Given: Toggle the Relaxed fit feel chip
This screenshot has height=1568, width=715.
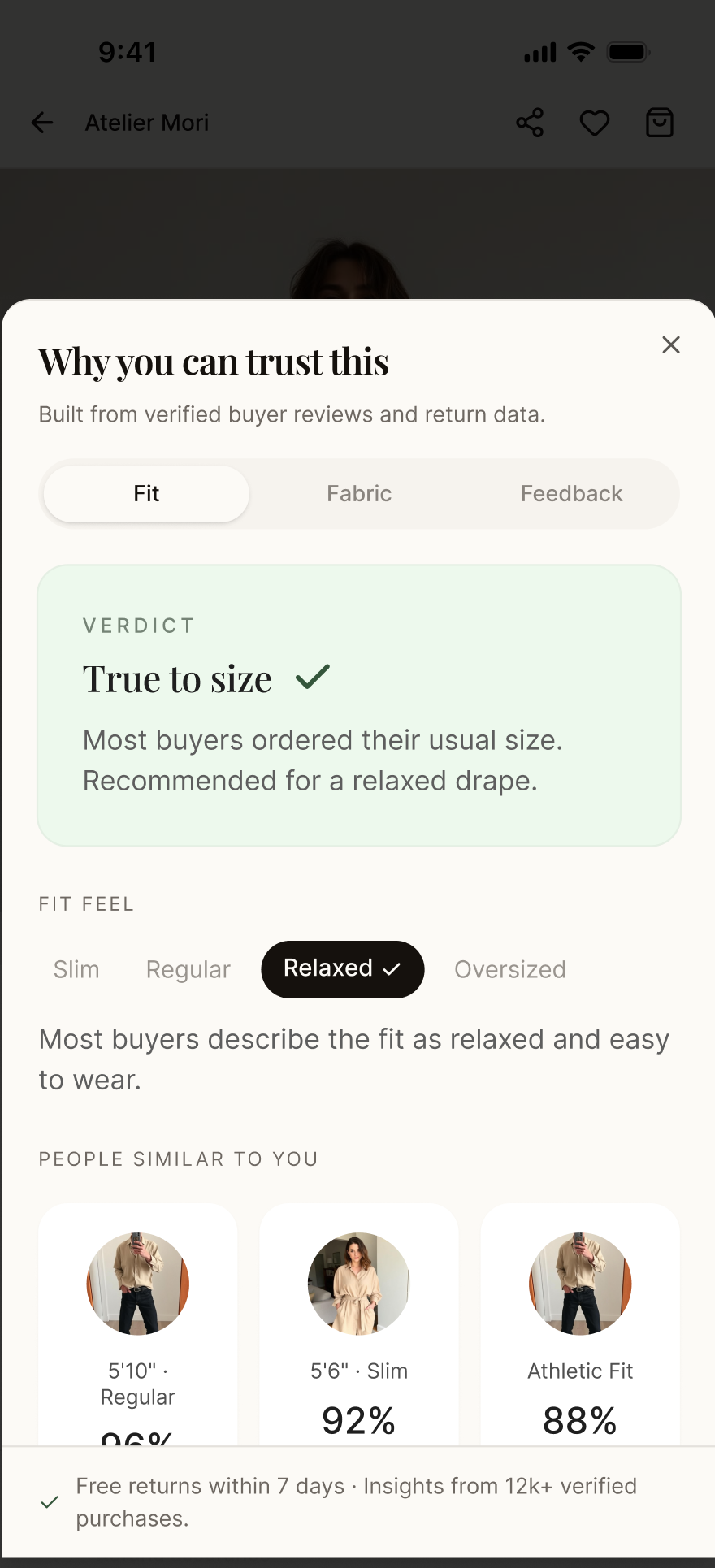Looking at the screenshot, I should click(x=343, y=969).
